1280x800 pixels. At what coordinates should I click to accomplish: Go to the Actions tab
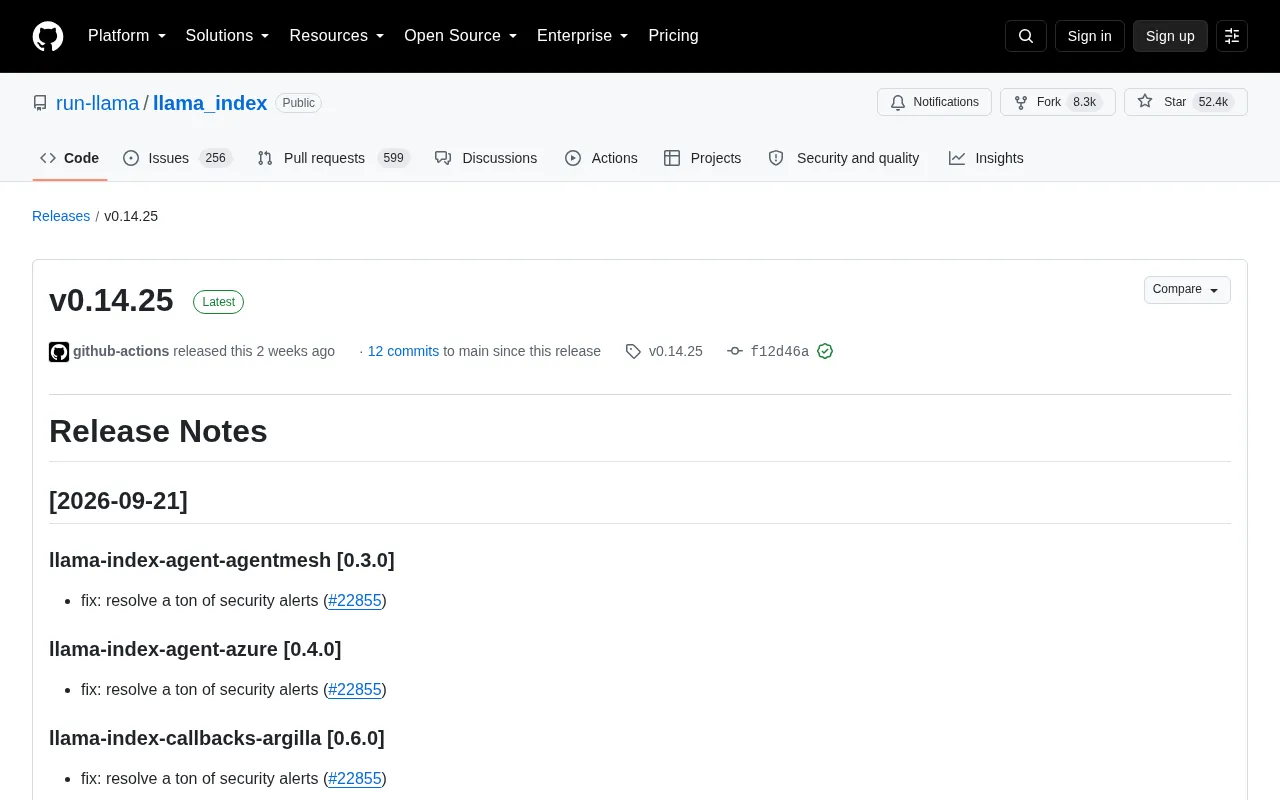(601, 158)
